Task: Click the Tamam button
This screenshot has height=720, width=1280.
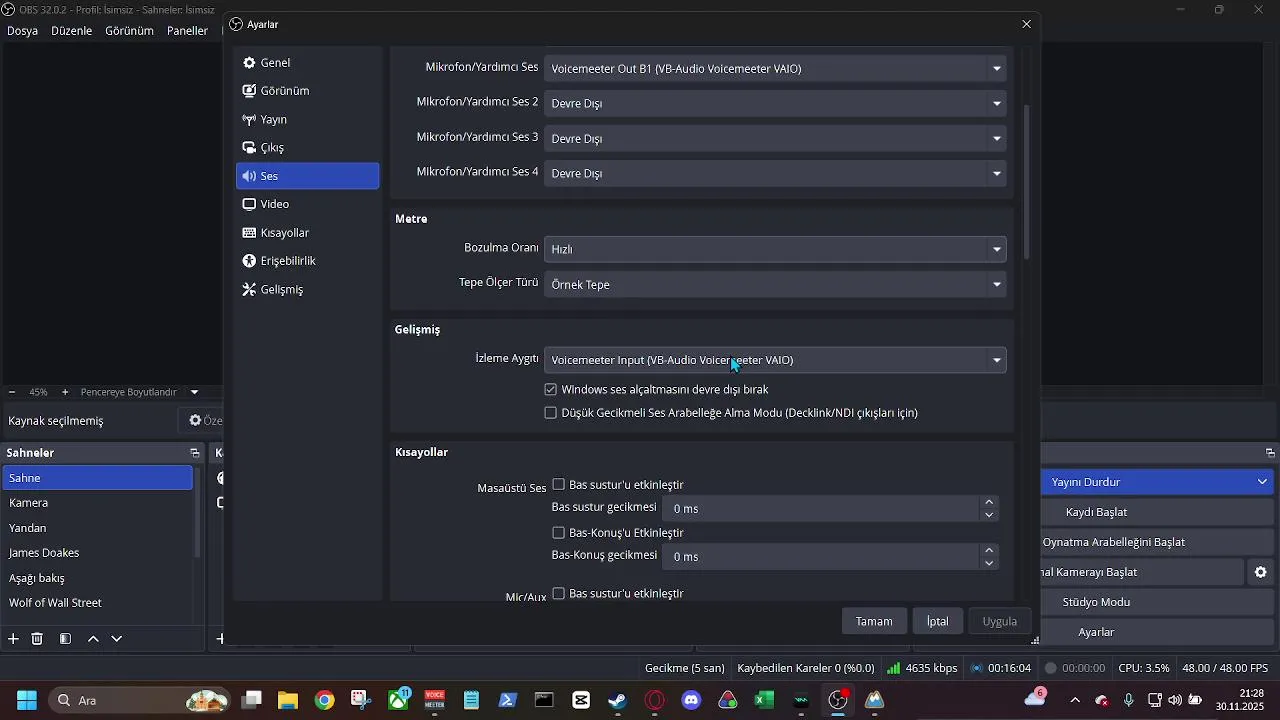Action: click(x=874, y=621)
